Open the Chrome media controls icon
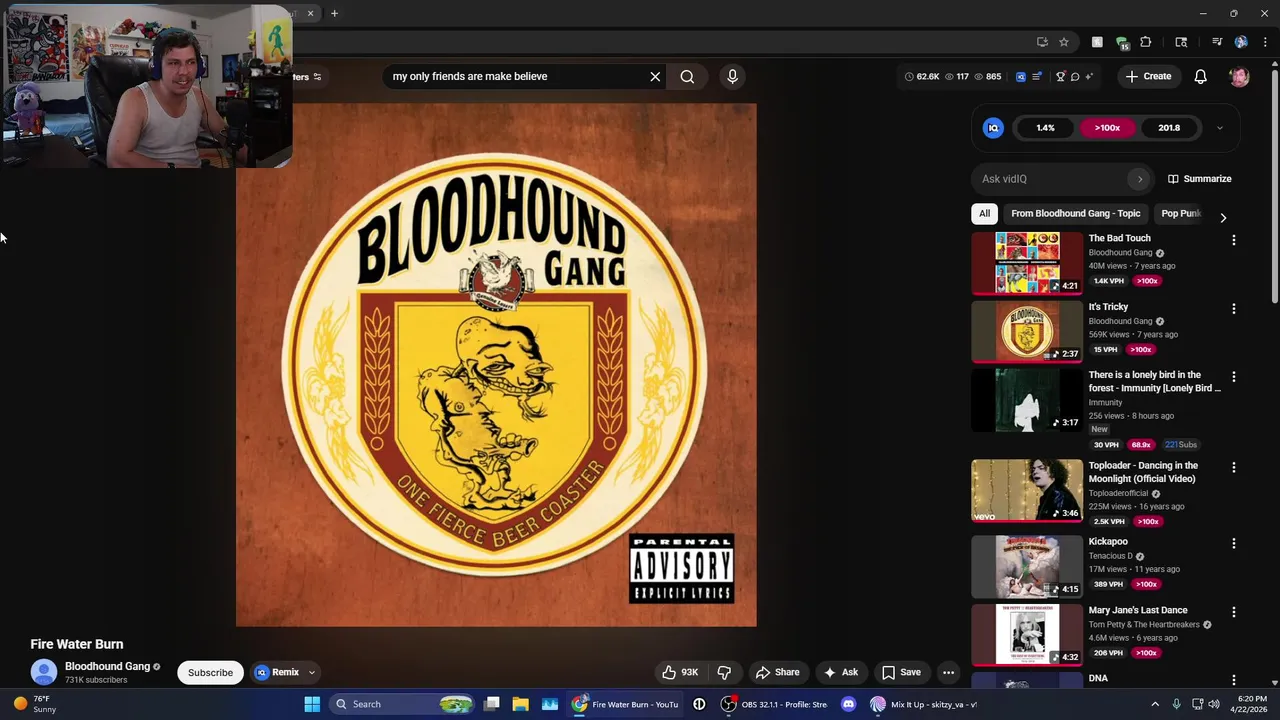This screenshot has height=720, width=1280. 1217,42
